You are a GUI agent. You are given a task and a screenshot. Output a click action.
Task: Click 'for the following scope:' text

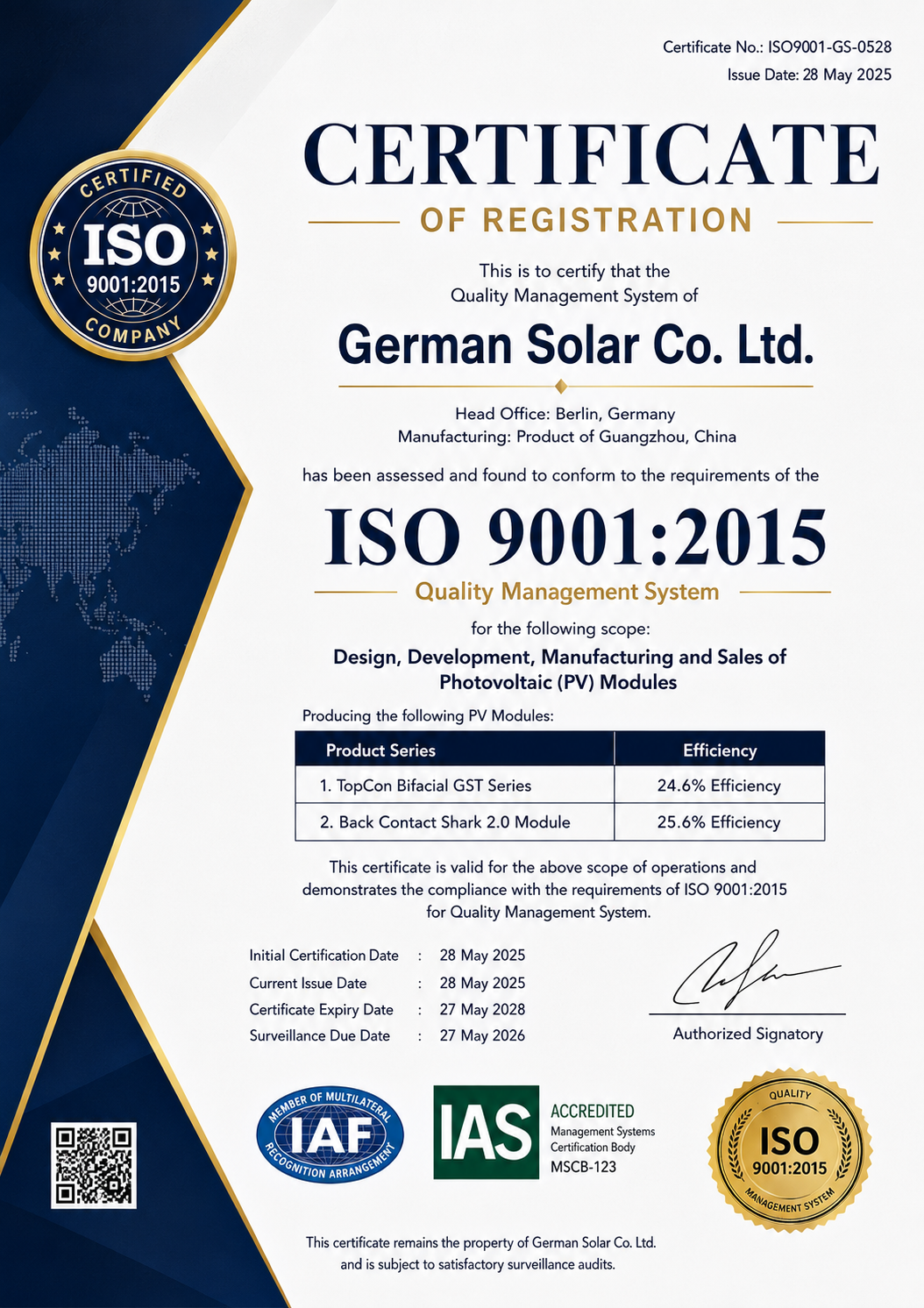click(x=560, y=629)
